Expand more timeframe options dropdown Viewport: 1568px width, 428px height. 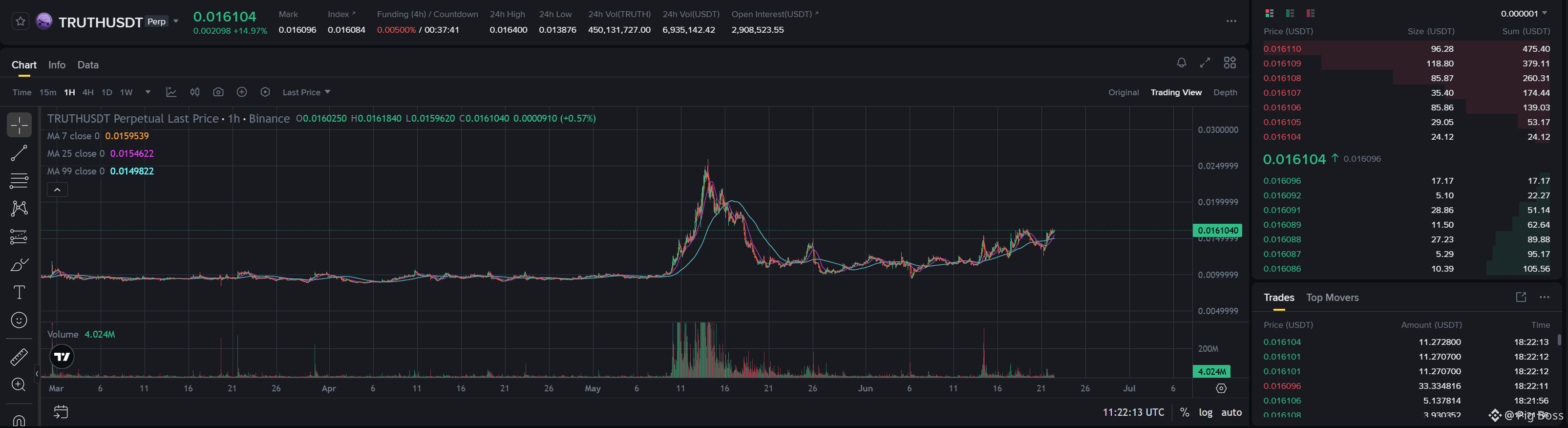point(148,92)
